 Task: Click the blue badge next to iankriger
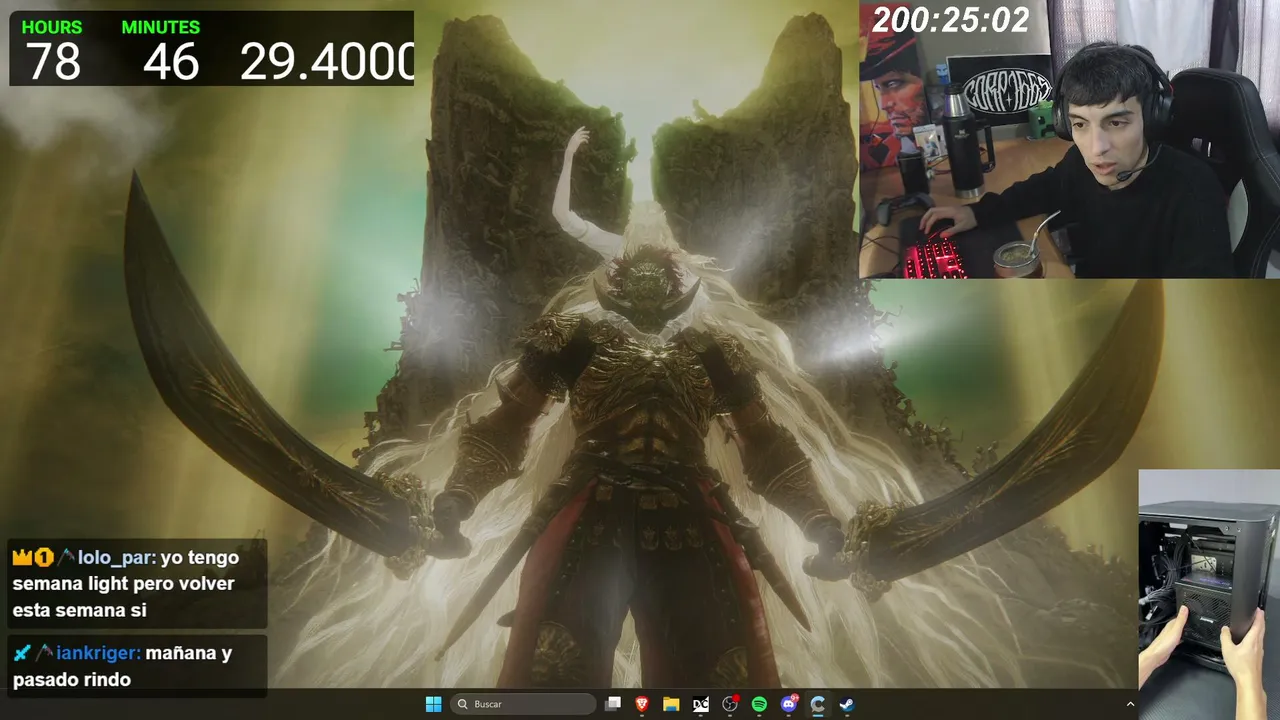[x=22, y=653]
